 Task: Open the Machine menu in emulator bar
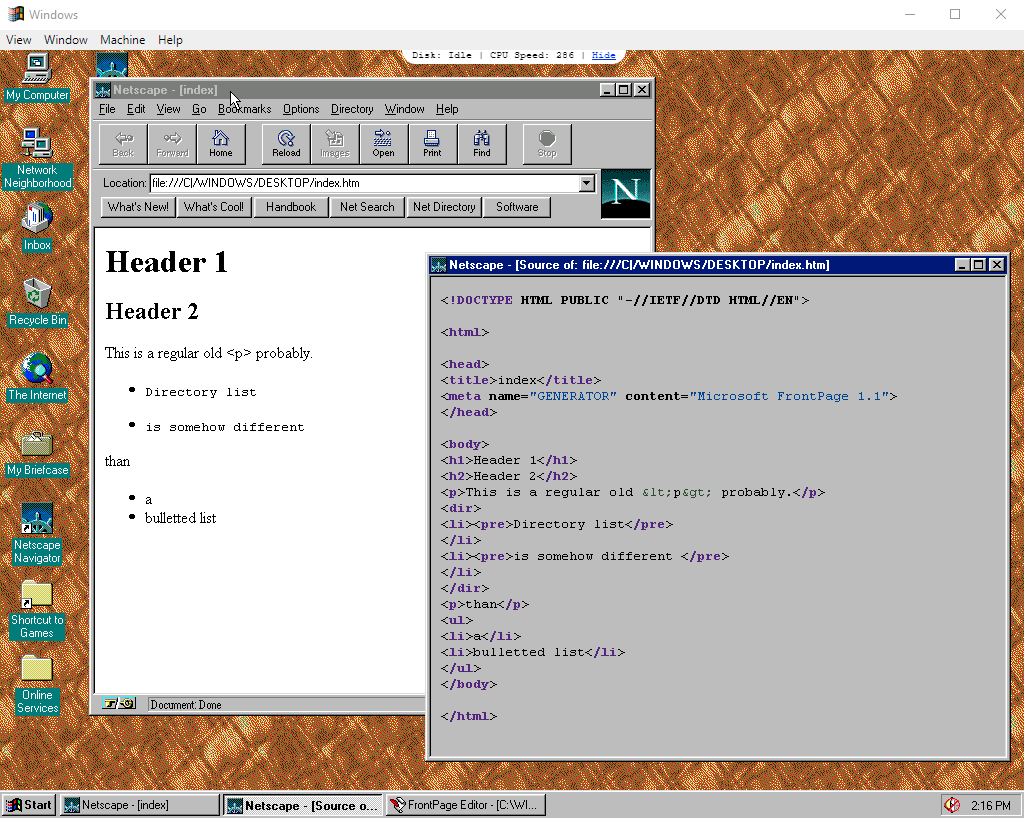pyautogui.click(x=122, y=40)
